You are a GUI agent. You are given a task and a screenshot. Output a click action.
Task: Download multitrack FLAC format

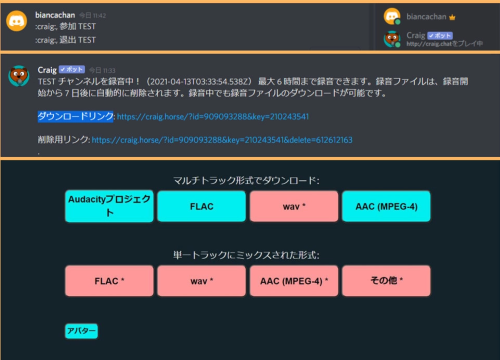pyautogui.click(x=202, y=206)
